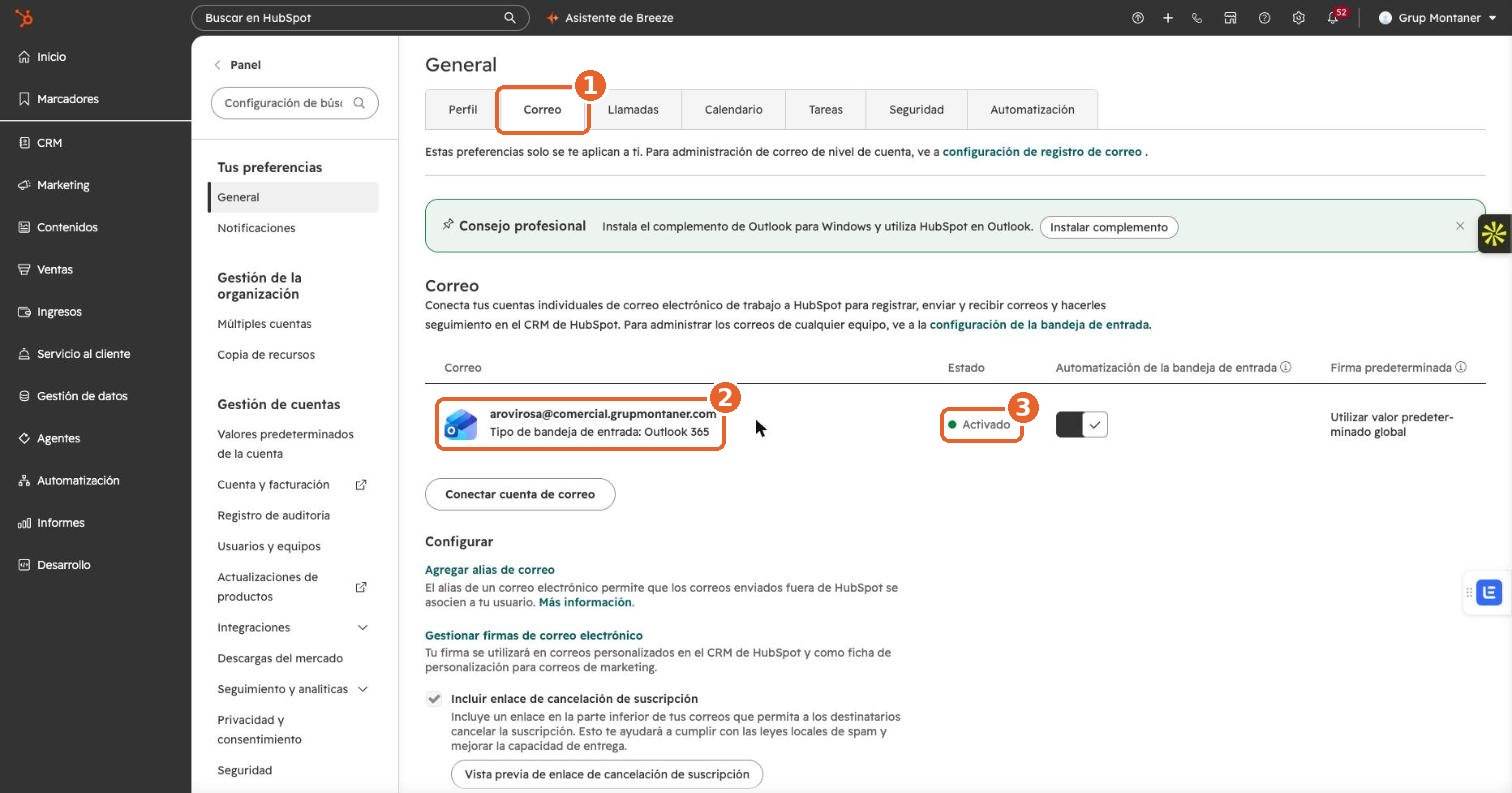Open Usuarios y equipos
Image resolution: width=1512 pixels, height=793 pixels.
(x=269, y=547)
